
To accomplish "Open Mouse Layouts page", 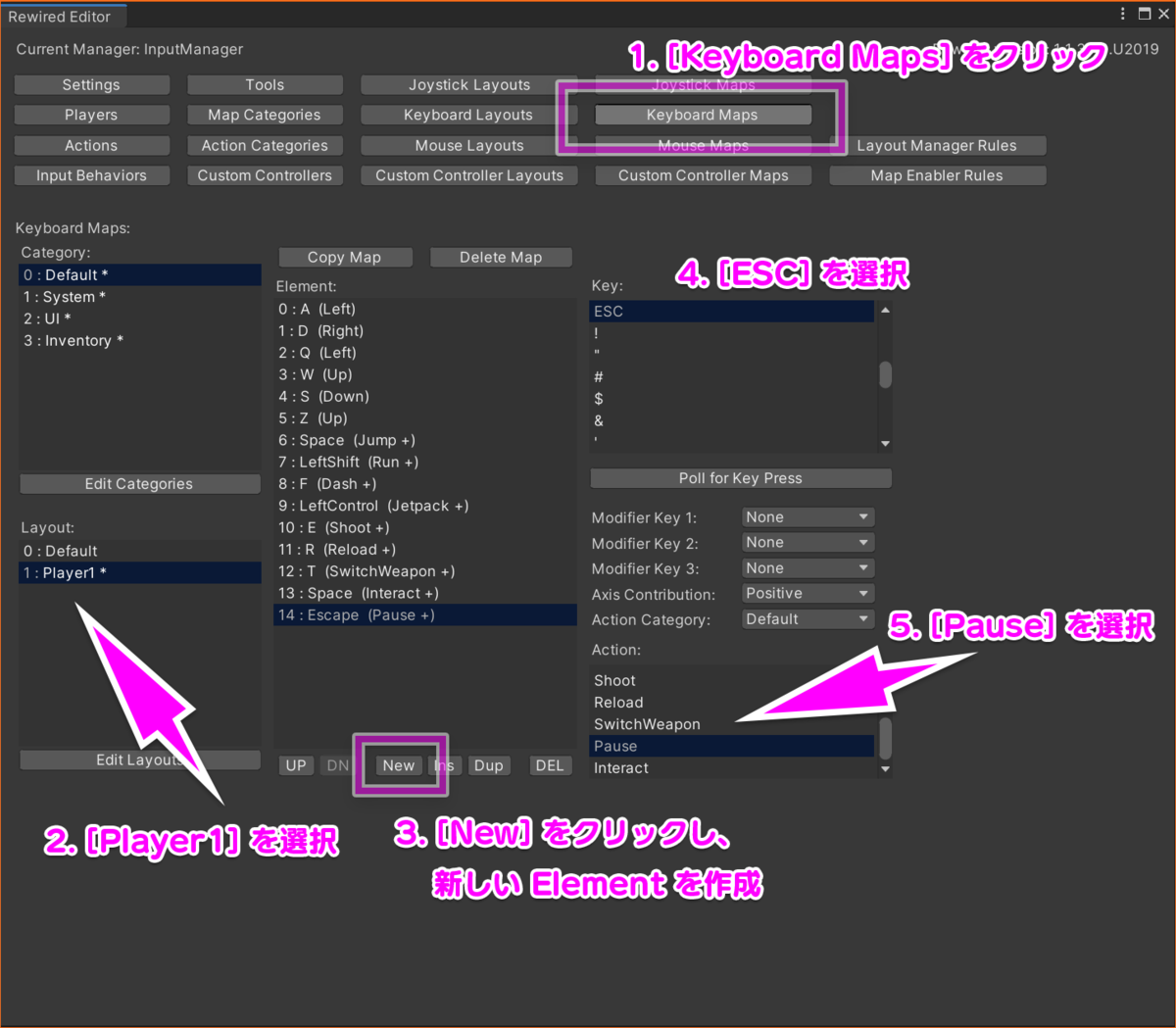I will coord(469,145).
